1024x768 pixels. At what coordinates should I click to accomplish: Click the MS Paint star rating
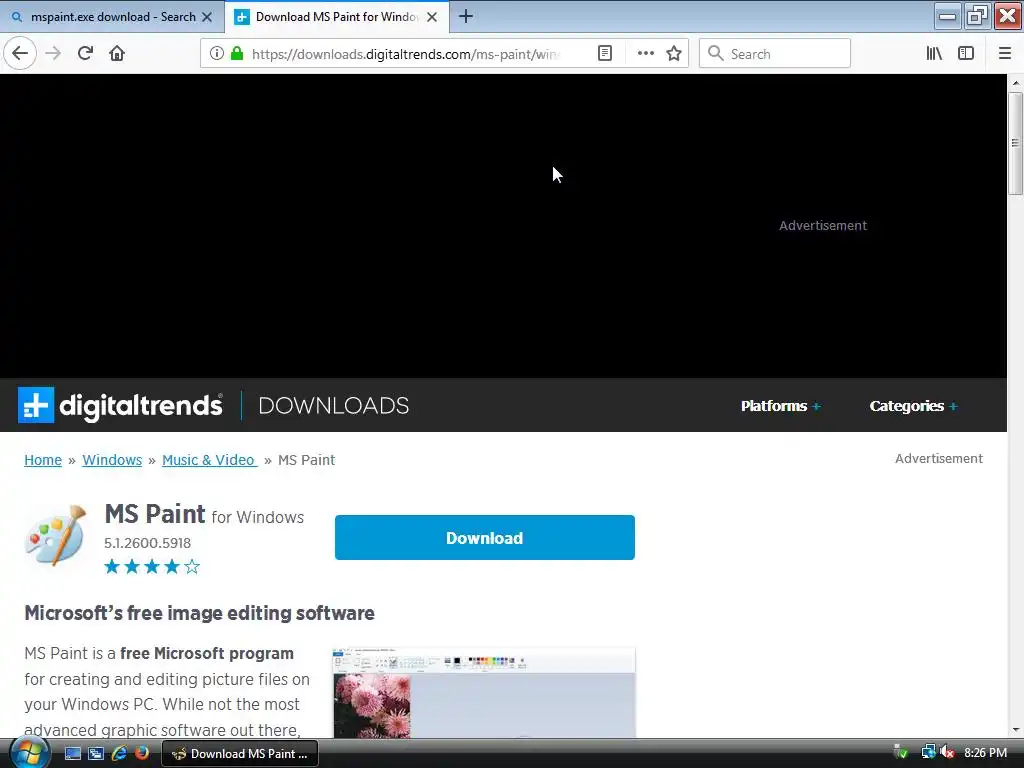(x=152, y=566)
